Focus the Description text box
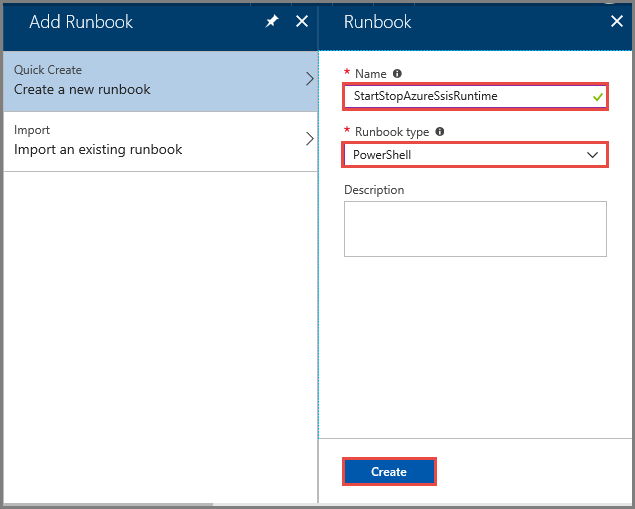635x509 pixels. [475, 229]
